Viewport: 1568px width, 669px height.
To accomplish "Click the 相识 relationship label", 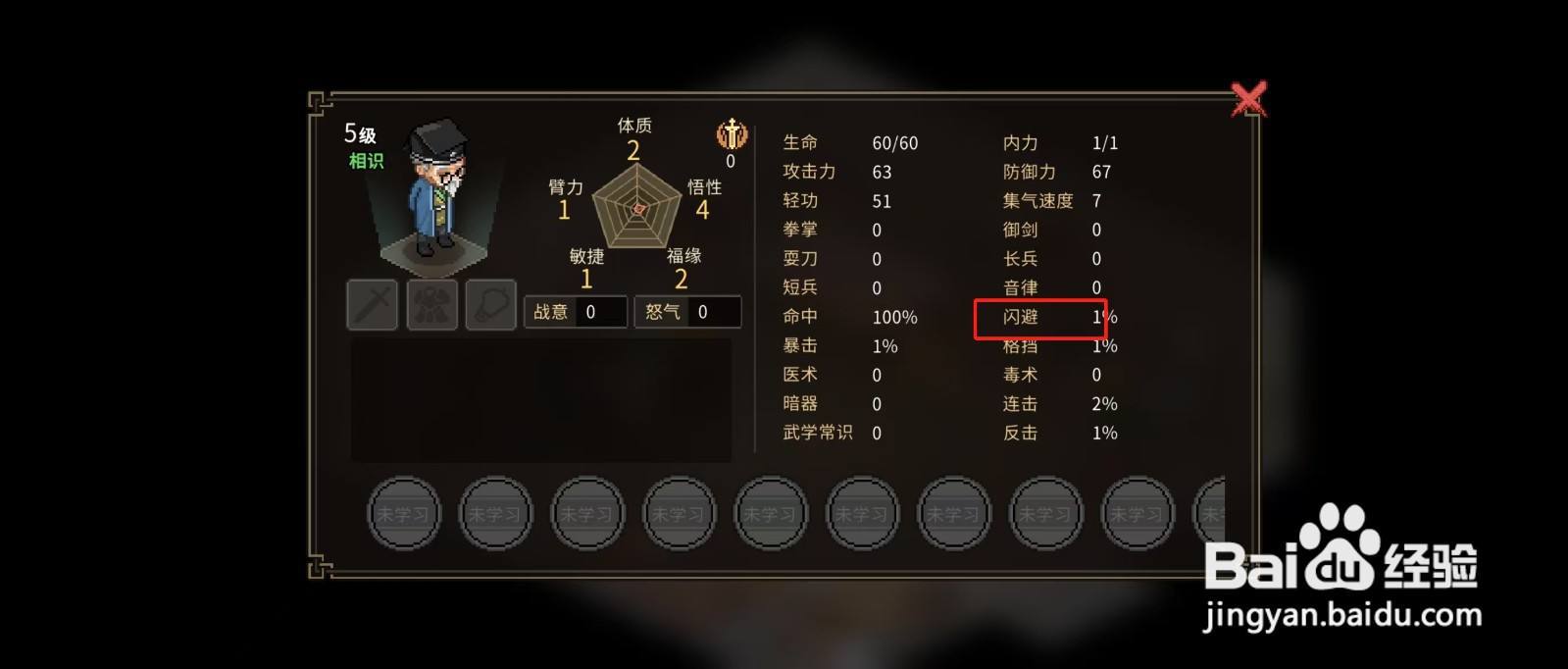I will (366, 160).
